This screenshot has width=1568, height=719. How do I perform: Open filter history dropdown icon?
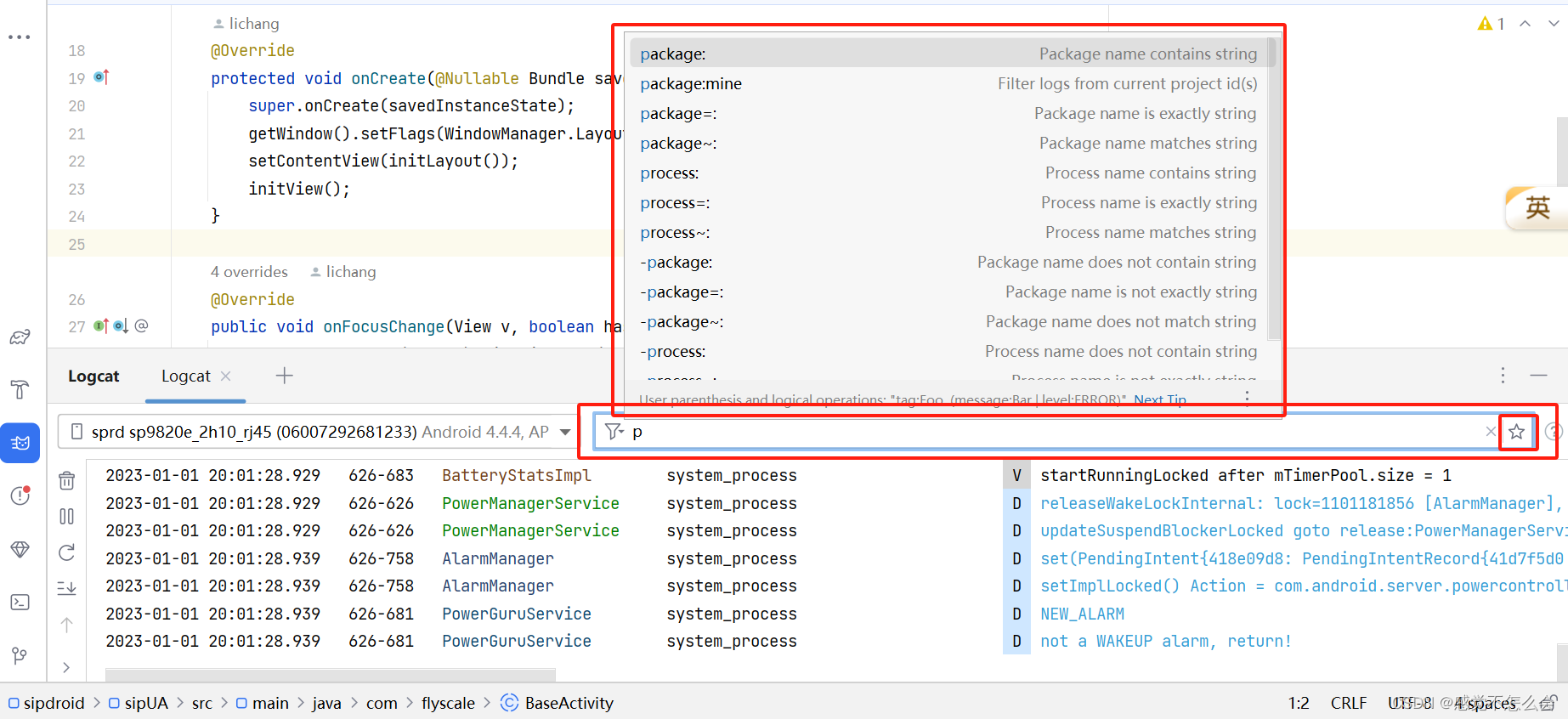(614, 432)
